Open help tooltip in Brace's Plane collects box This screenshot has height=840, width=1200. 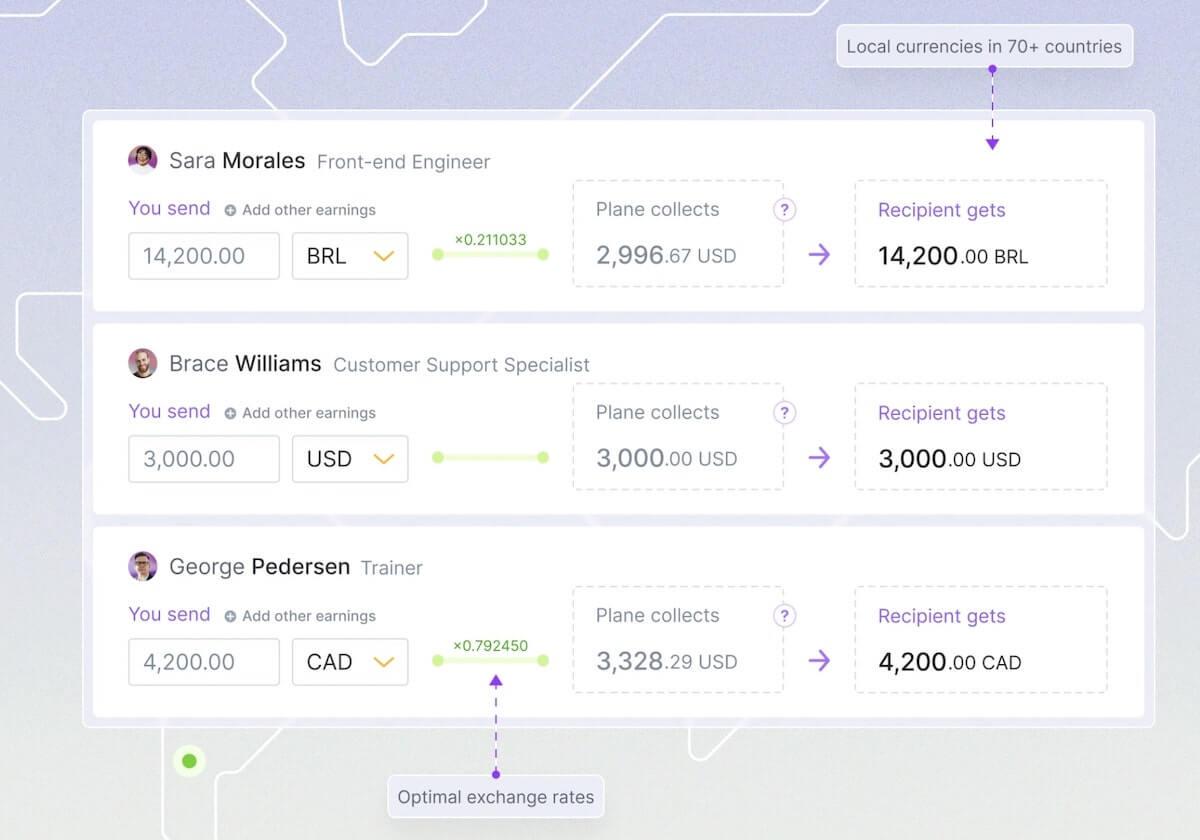[x=785, y=413]
